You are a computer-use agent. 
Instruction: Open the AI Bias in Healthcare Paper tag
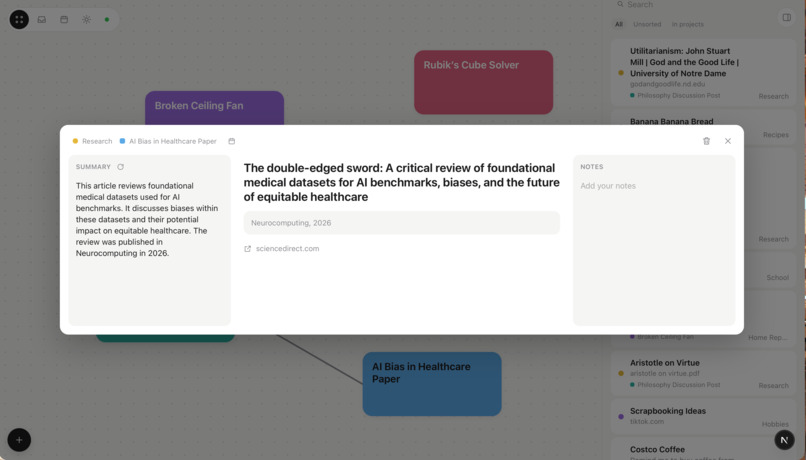click(168, 141)
